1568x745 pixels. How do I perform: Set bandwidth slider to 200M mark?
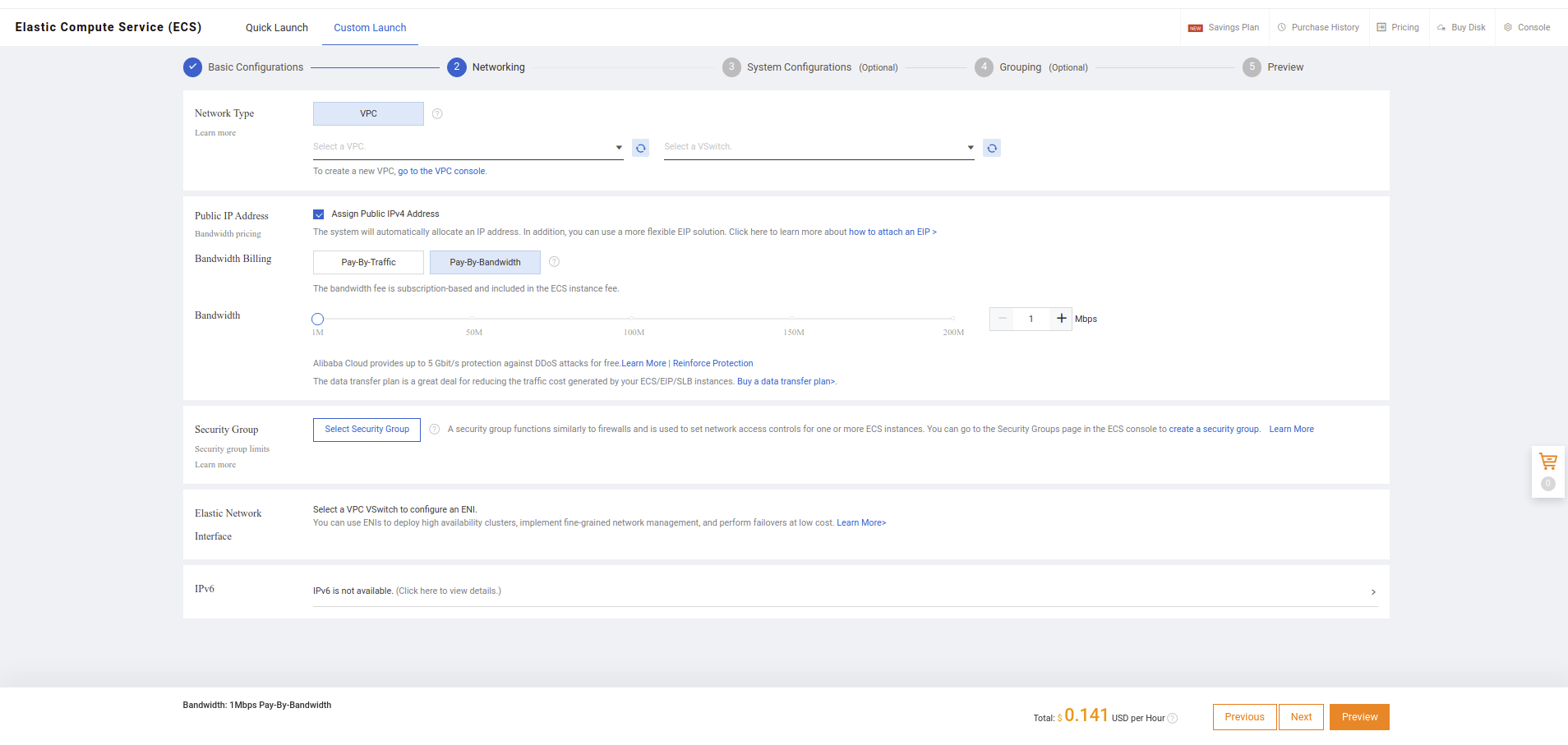click(952, 318)
